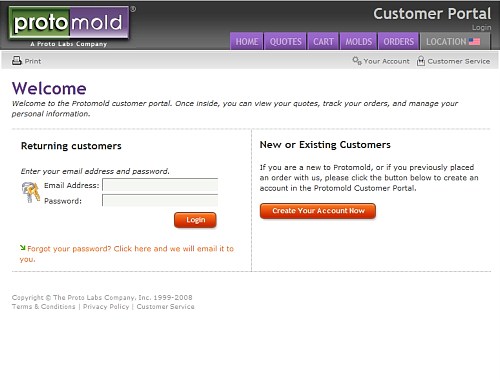Switch to the QUOTES tab
The width and height of the screenshot is (500, 380).
tap(285, 41)
